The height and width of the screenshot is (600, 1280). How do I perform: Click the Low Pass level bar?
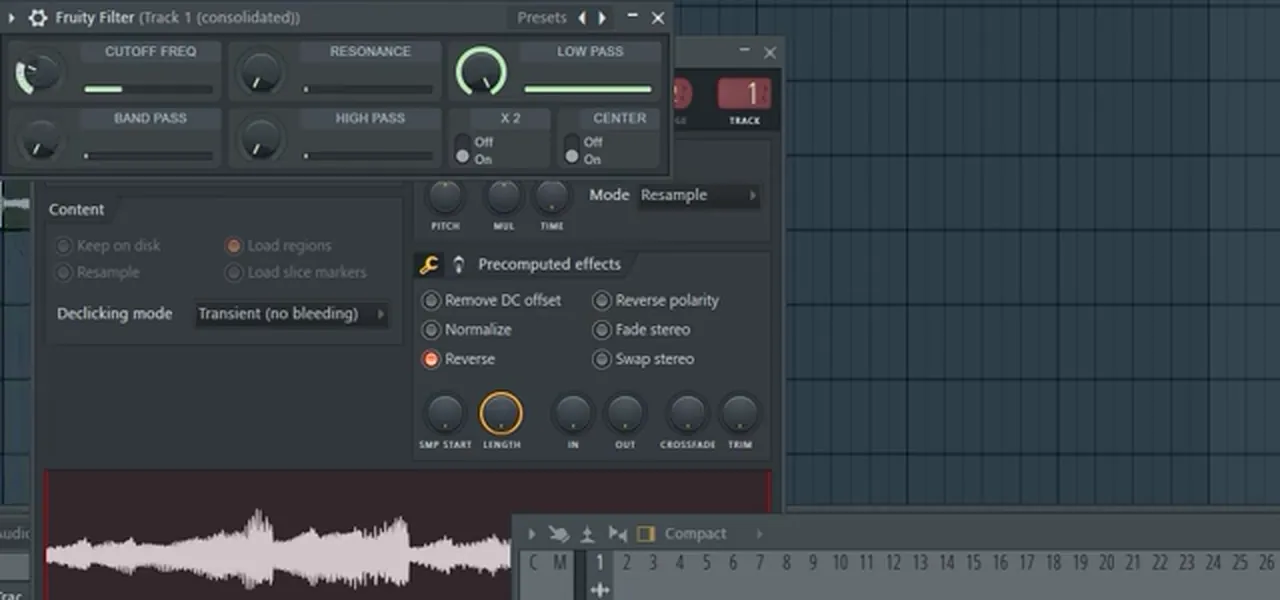[588, 89]
